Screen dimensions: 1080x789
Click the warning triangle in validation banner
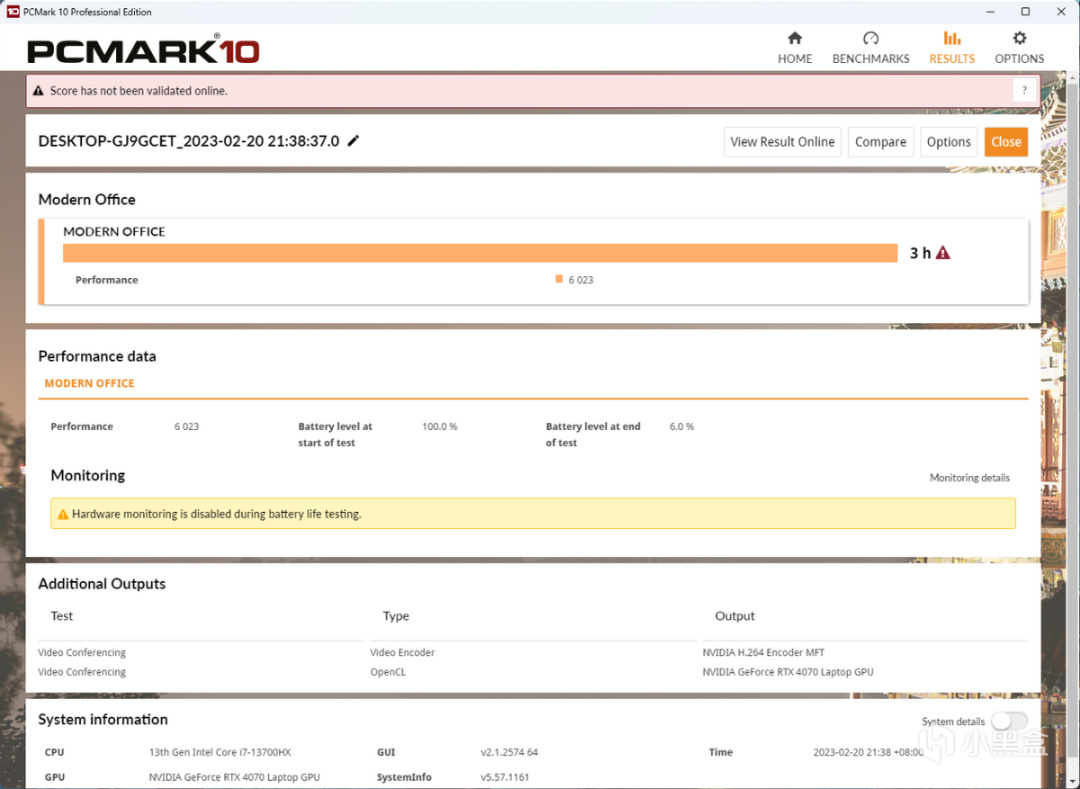pos(39,91)
